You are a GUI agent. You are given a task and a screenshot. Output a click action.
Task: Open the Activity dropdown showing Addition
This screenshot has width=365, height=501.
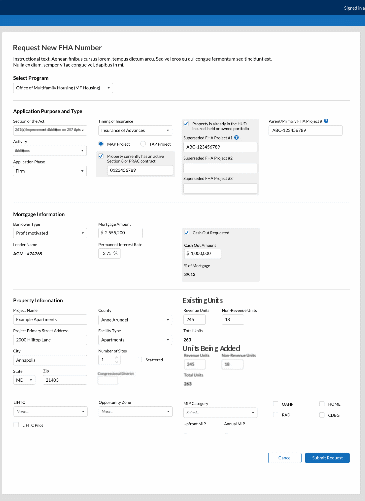tap(50, 151)
